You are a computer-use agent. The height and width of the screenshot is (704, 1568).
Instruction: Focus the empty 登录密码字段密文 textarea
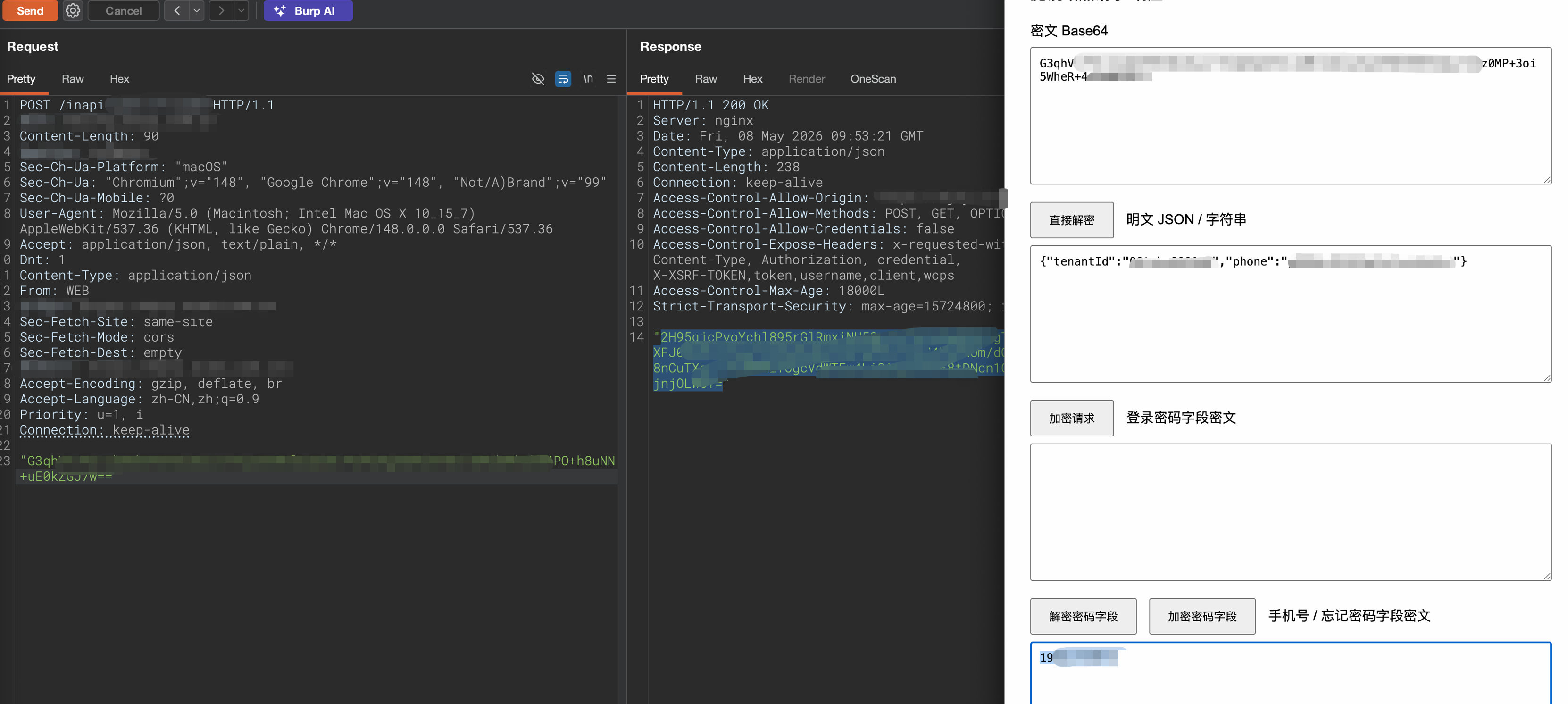point(1291,512)
